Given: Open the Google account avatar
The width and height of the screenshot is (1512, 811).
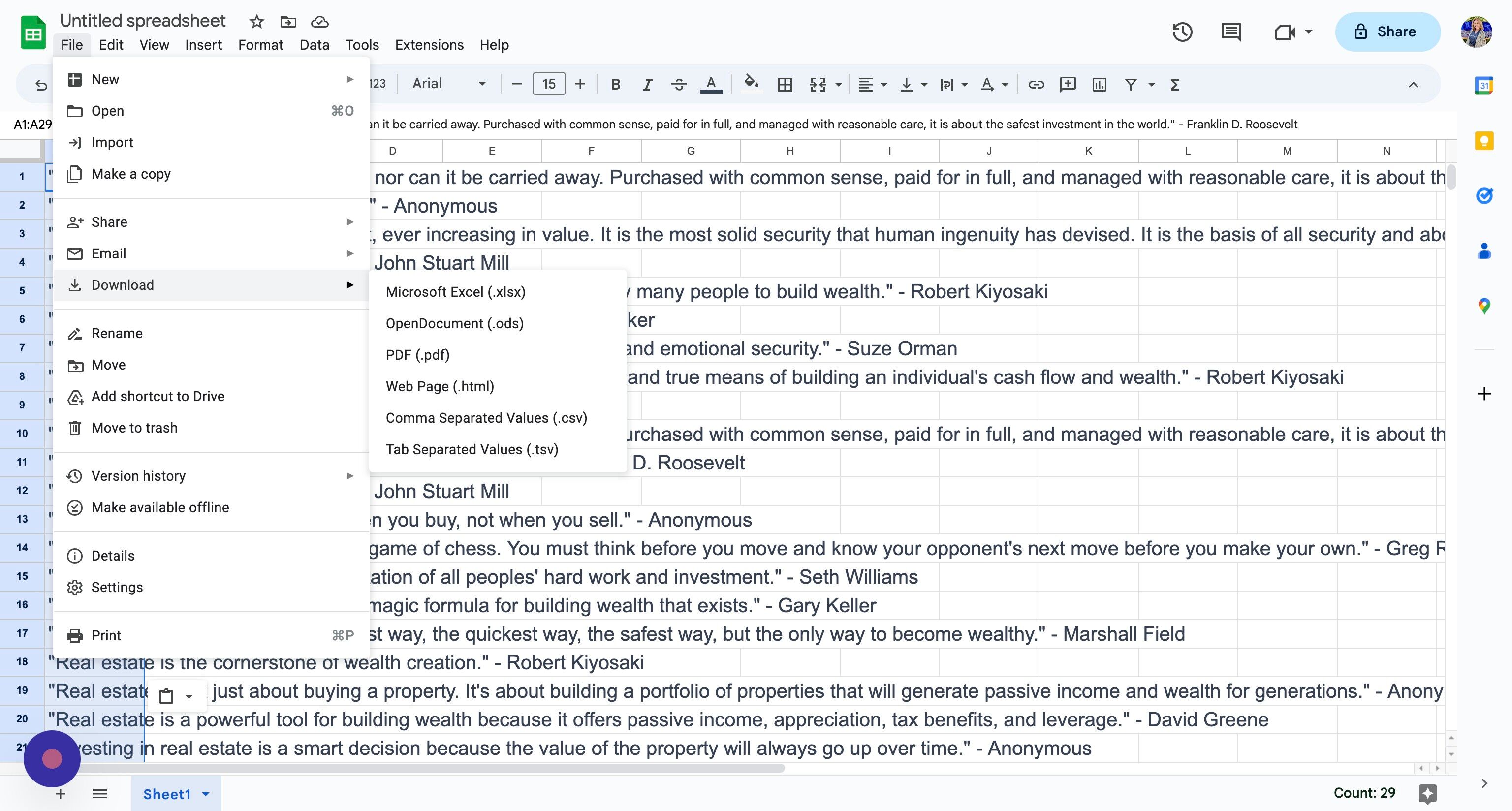Looking at the screenshot, I should (1476, 31).
